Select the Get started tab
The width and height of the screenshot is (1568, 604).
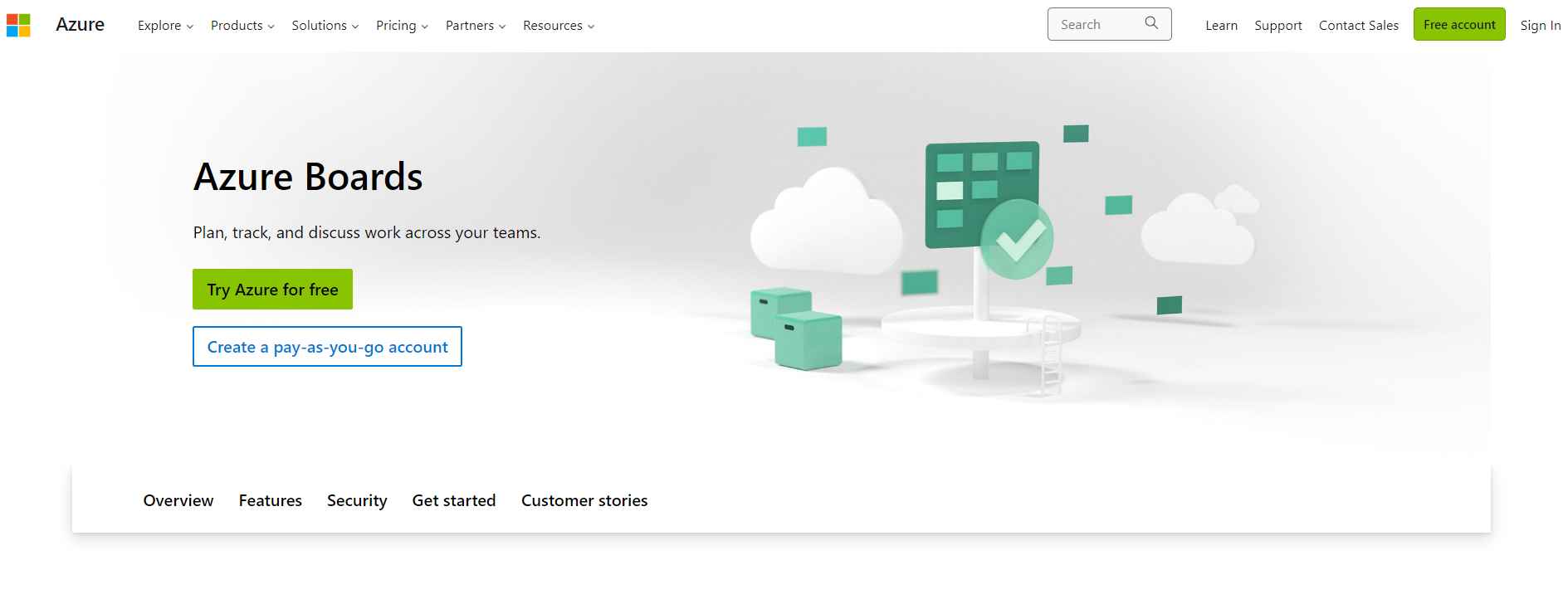[x=454, y=500]
